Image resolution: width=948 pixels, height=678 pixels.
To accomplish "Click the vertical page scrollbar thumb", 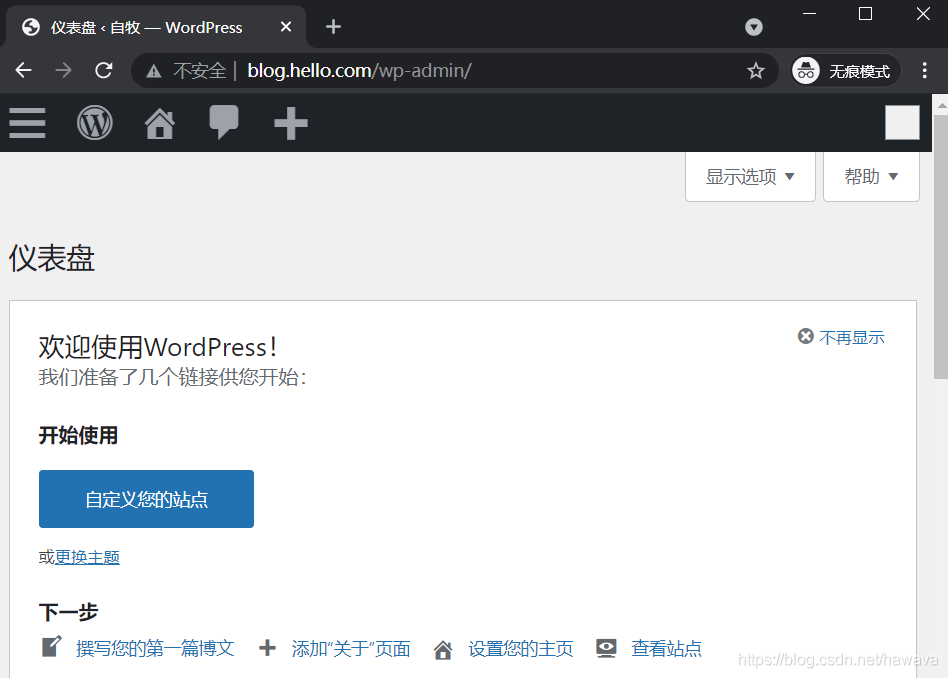I will click(x=941, y=247).
